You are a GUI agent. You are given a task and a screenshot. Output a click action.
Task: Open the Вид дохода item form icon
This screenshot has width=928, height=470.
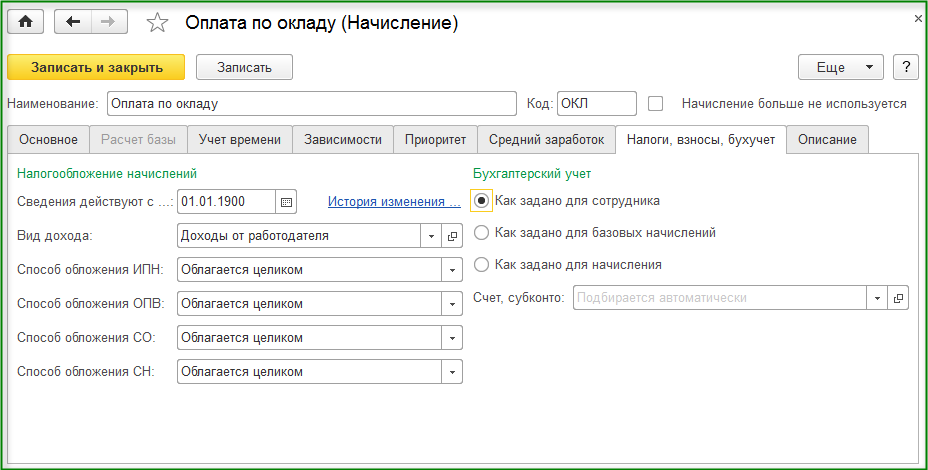[x=452, y=236]
